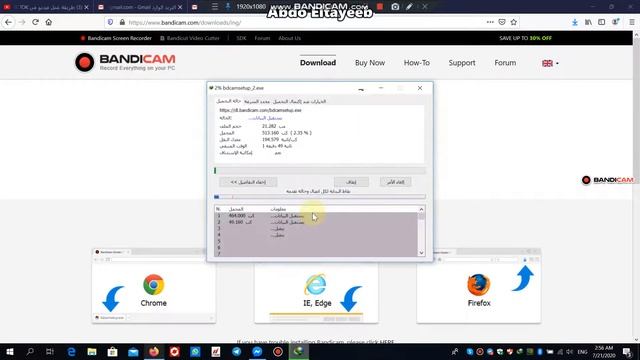Open Microsoft Store from the taskbar

click(x=112, y=351)
